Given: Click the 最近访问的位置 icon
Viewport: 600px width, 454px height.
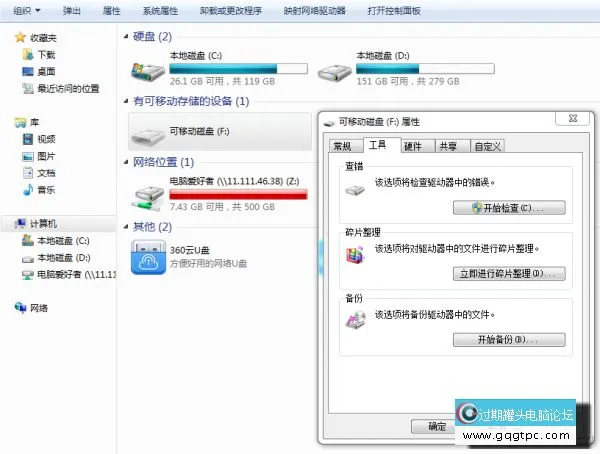Looking at the screenshot, I should pos(28,88).
